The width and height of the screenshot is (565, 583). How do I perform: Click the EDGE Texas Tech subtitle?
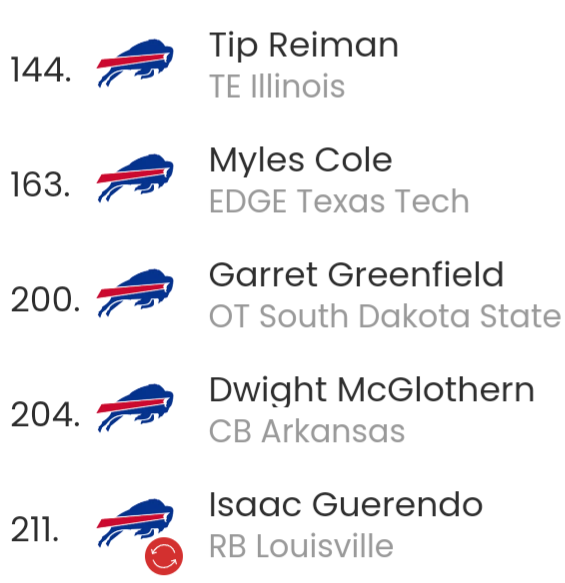tap(339, 201)
